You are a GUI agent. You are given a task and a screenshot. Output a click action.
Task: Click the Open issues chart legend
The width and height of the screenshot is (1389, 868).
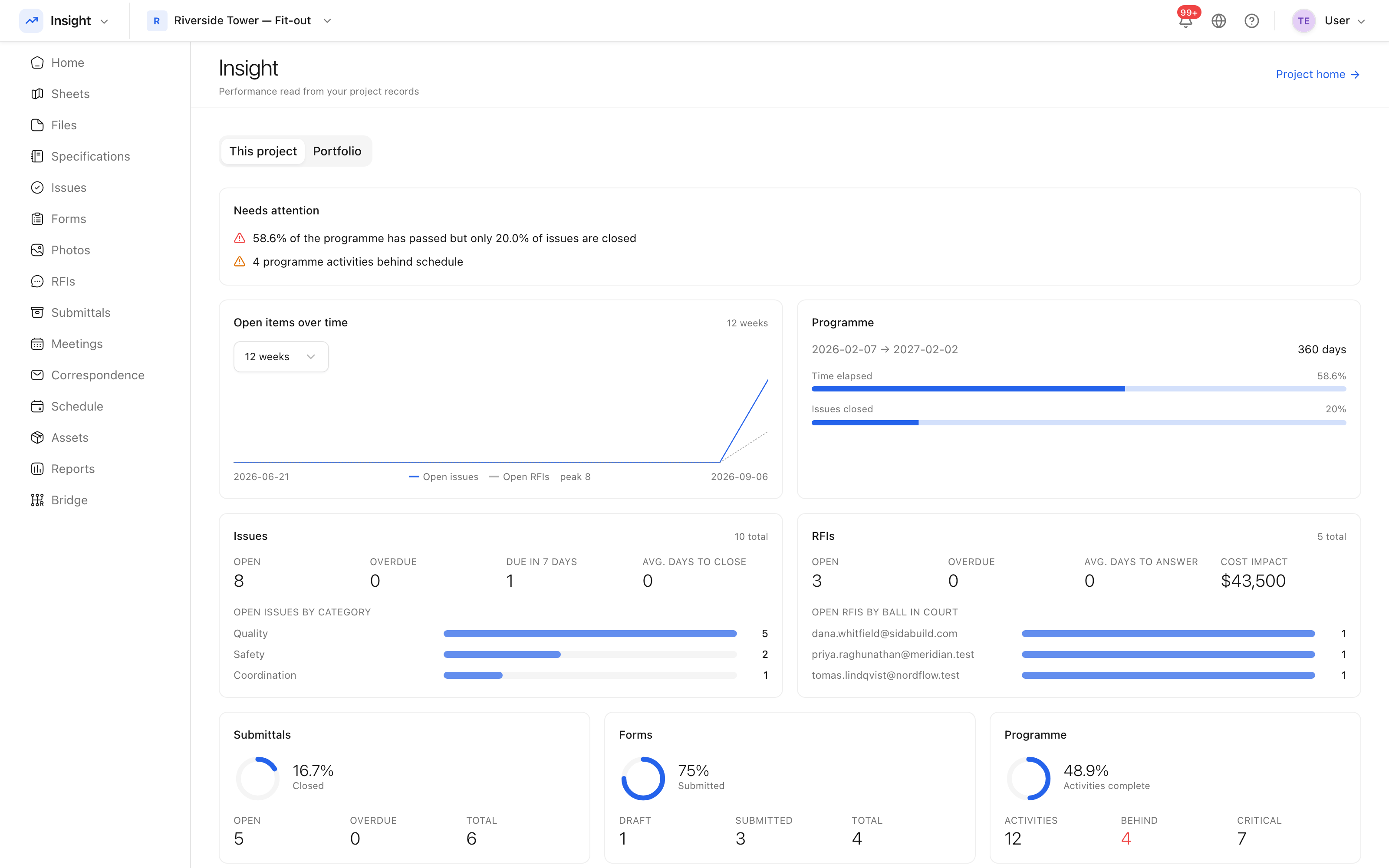coord(443,477)
